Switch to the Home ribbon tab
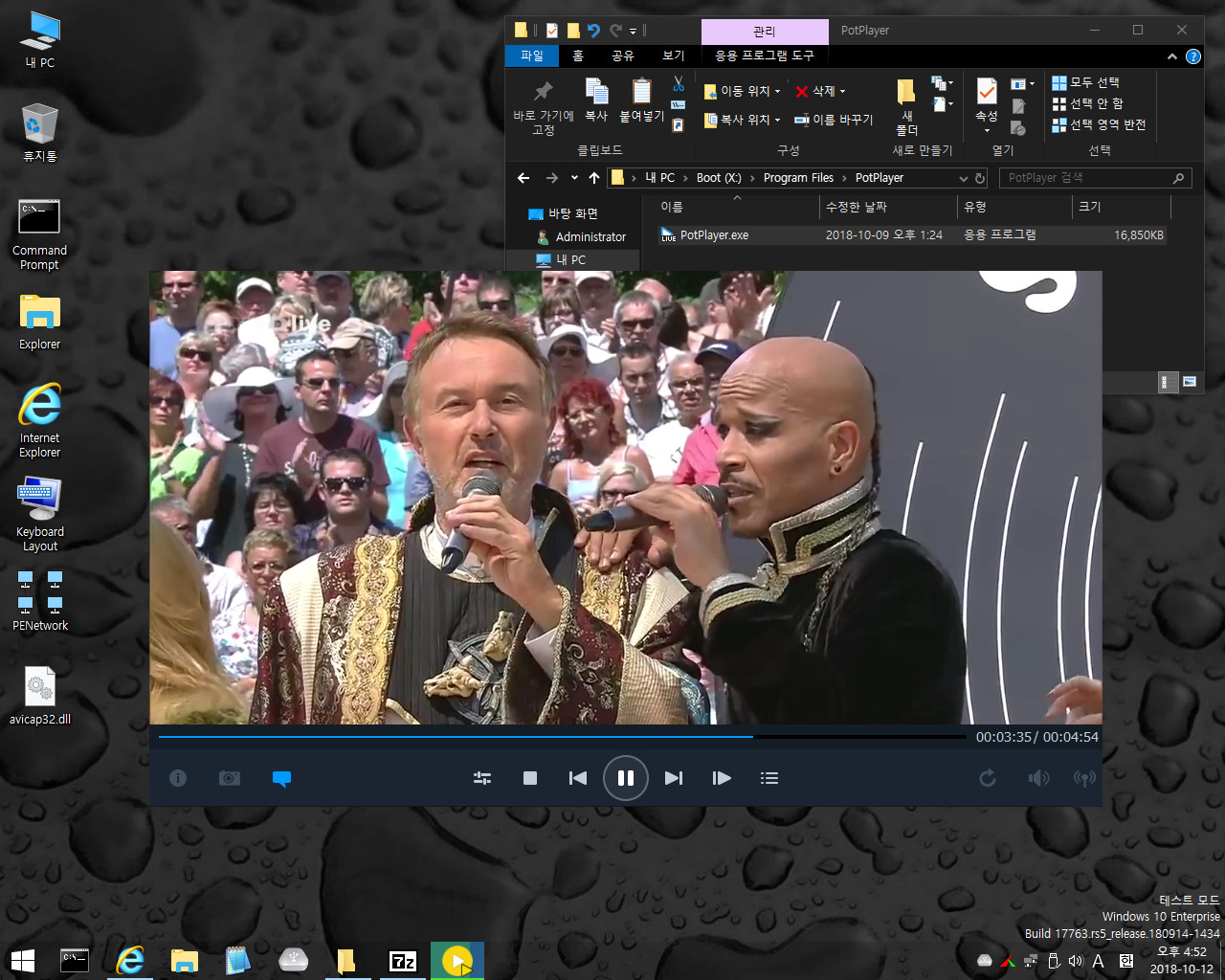 578,56
